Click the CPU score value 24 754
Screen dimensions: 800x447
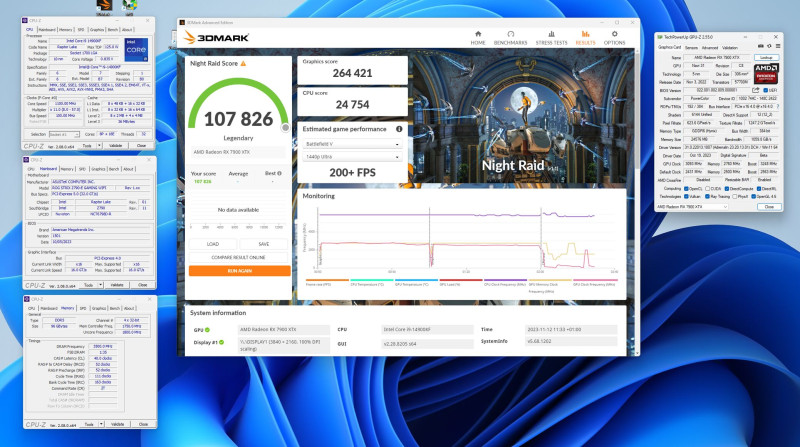coord(352,105)
